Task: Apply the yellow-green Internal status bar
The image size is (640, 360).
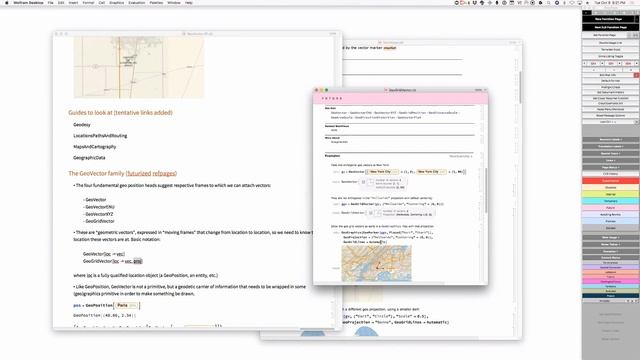Action: [611, 194]
